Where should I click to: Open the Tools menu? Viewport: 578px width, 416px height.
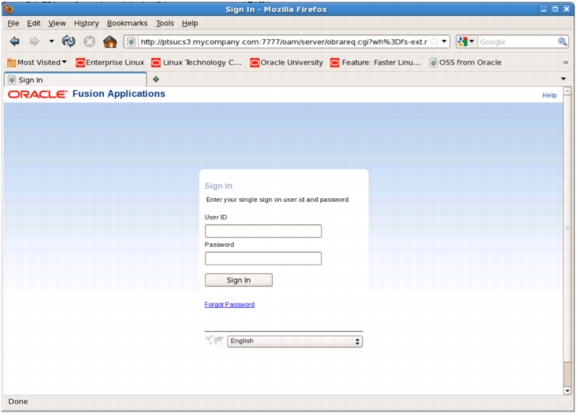164,23
